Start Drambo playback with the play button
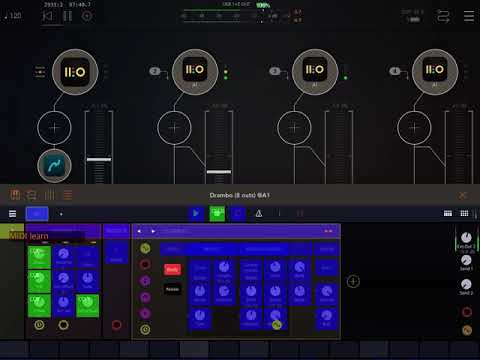 (196, 214)
